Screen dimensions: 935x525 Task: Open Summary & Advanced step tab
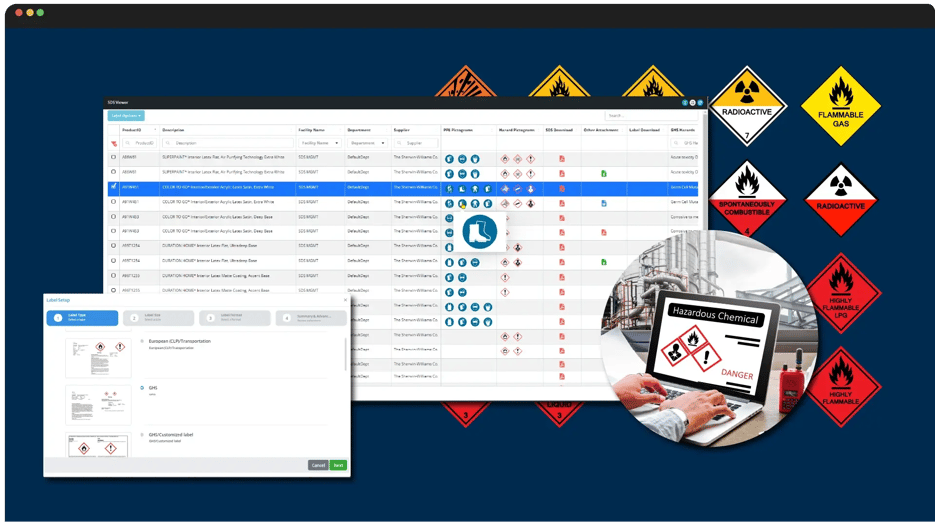(311, 318)
